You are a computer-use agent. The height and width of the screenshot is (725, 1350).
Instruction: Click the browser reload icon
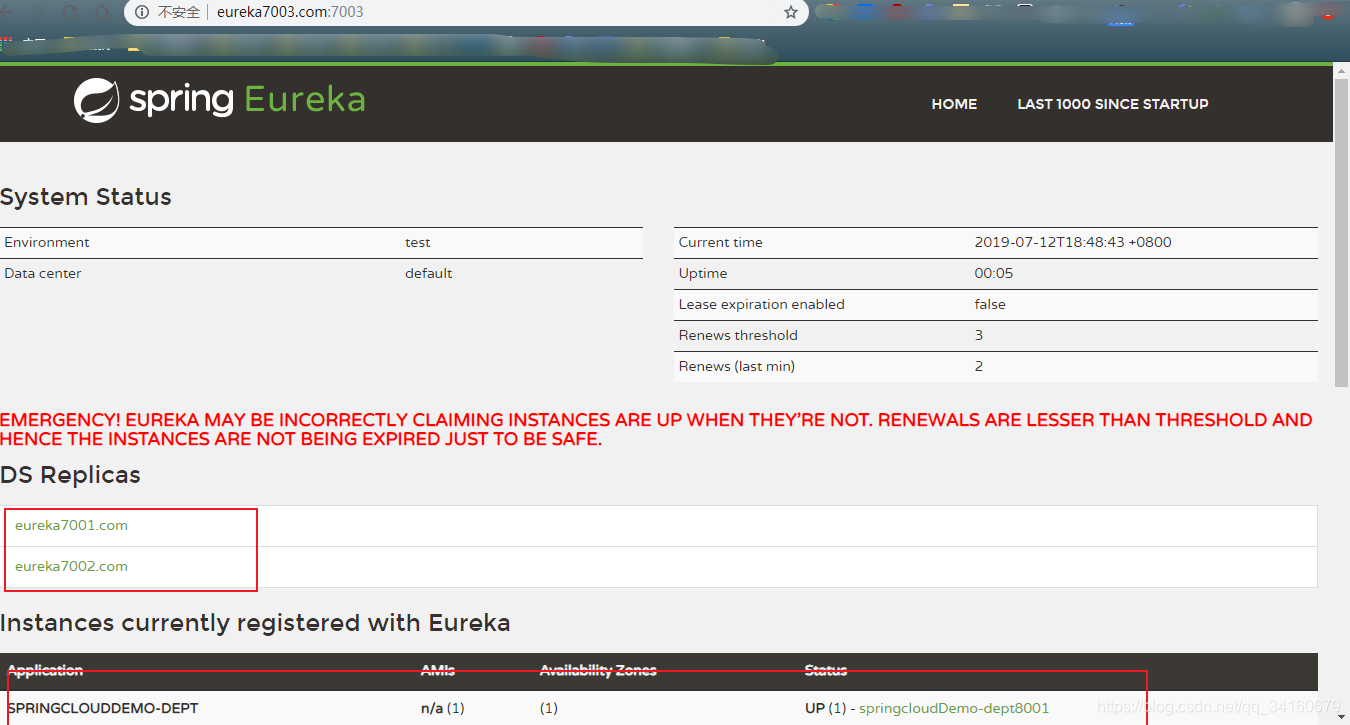tap(70, 12)
